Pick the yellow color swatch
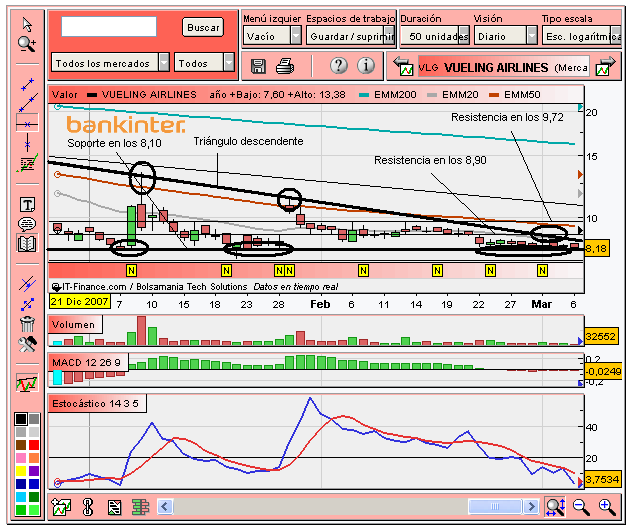632x530 pixels. pos(21,471)
